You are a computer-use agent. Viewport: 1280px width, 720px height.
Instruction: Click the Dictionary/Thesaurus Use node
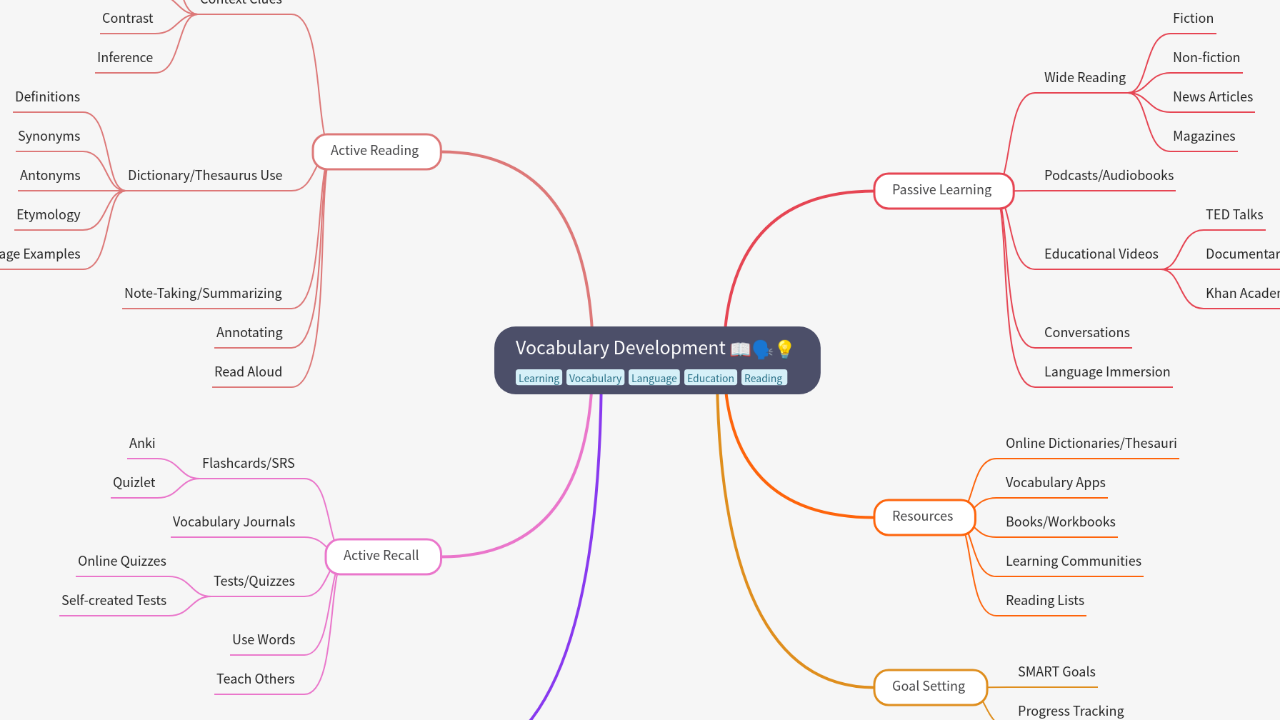point(205,176)
